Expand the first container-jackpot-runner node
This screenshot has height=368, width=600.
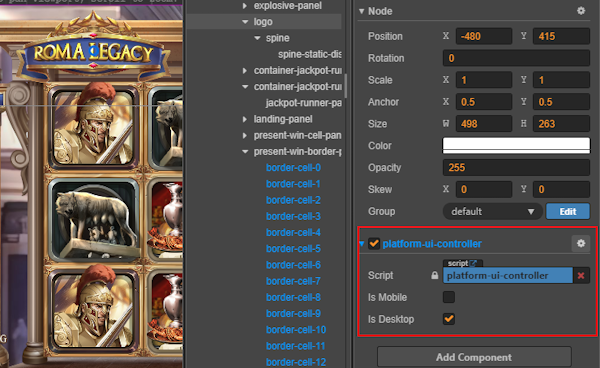(x=245, y=70)
